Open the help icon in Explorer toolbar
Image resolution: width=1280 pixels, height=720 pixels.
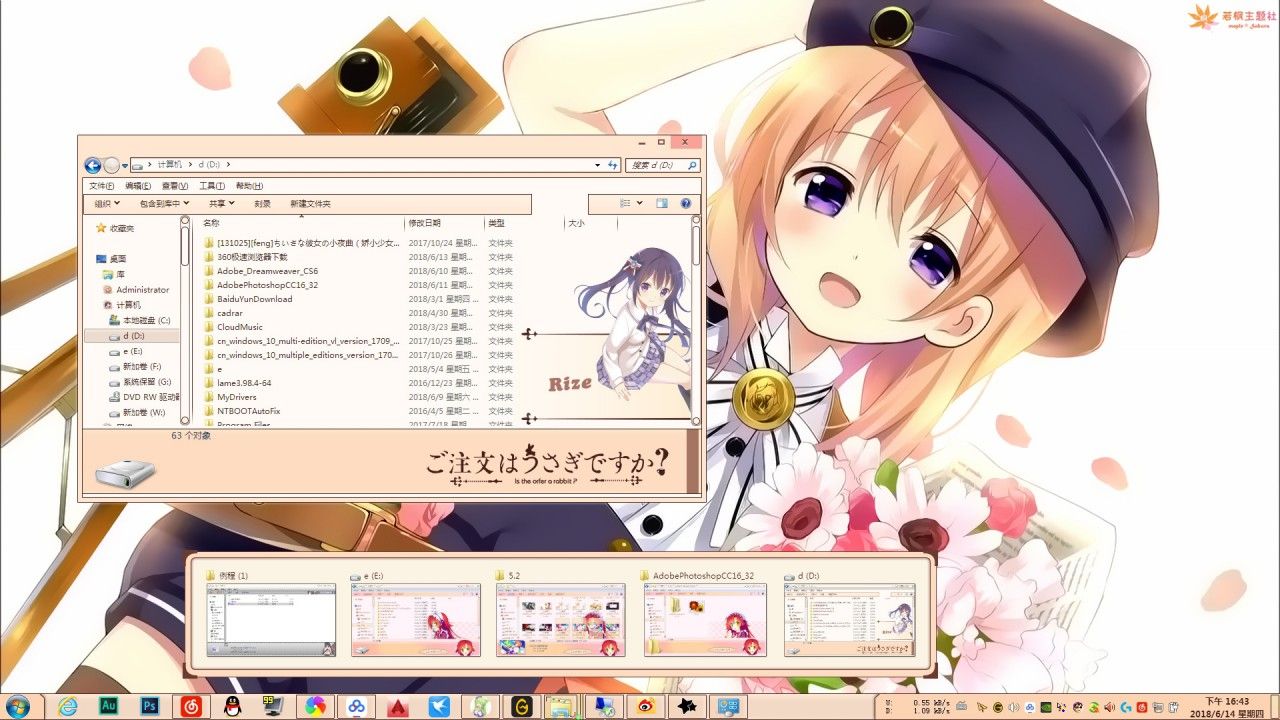coord(686,203)
